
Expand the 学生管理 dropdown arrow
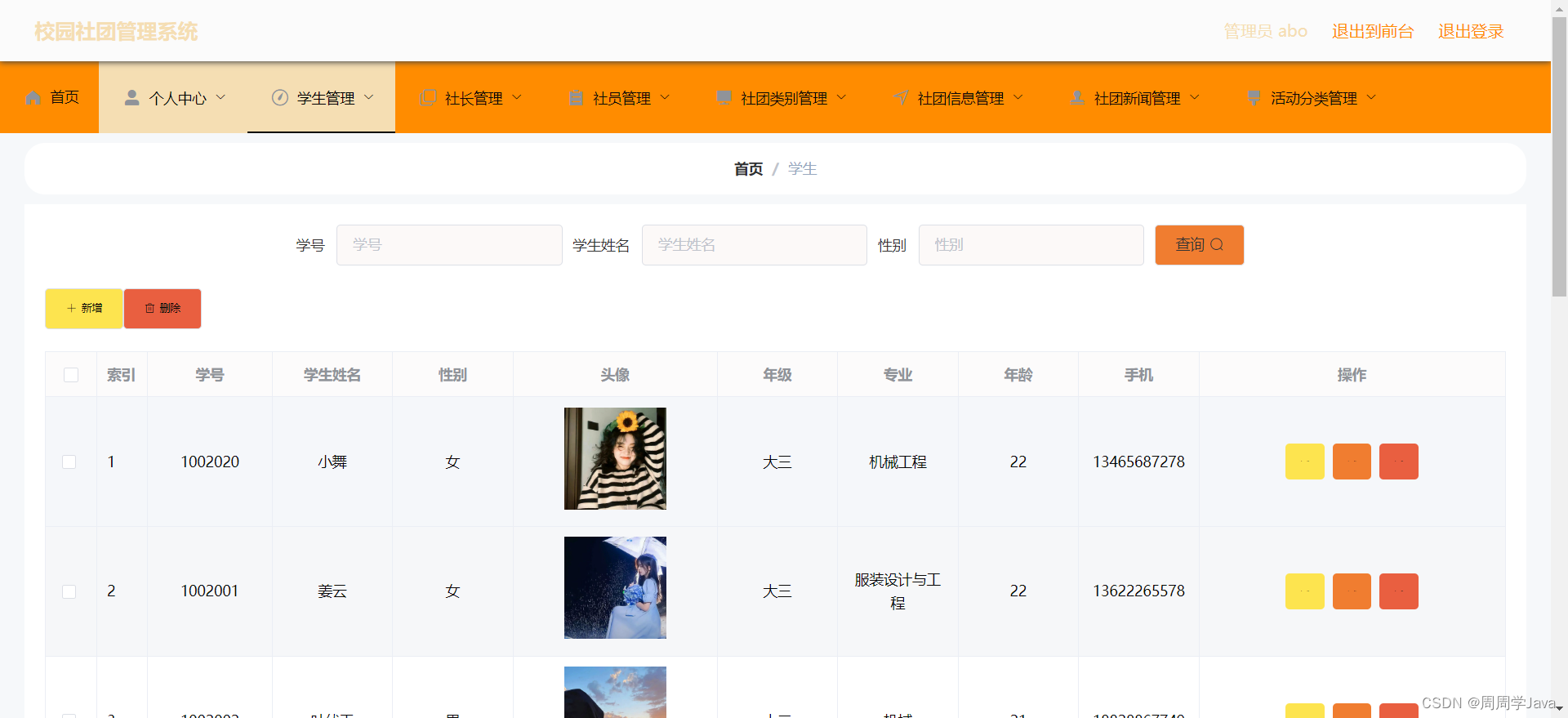point(368,98)
